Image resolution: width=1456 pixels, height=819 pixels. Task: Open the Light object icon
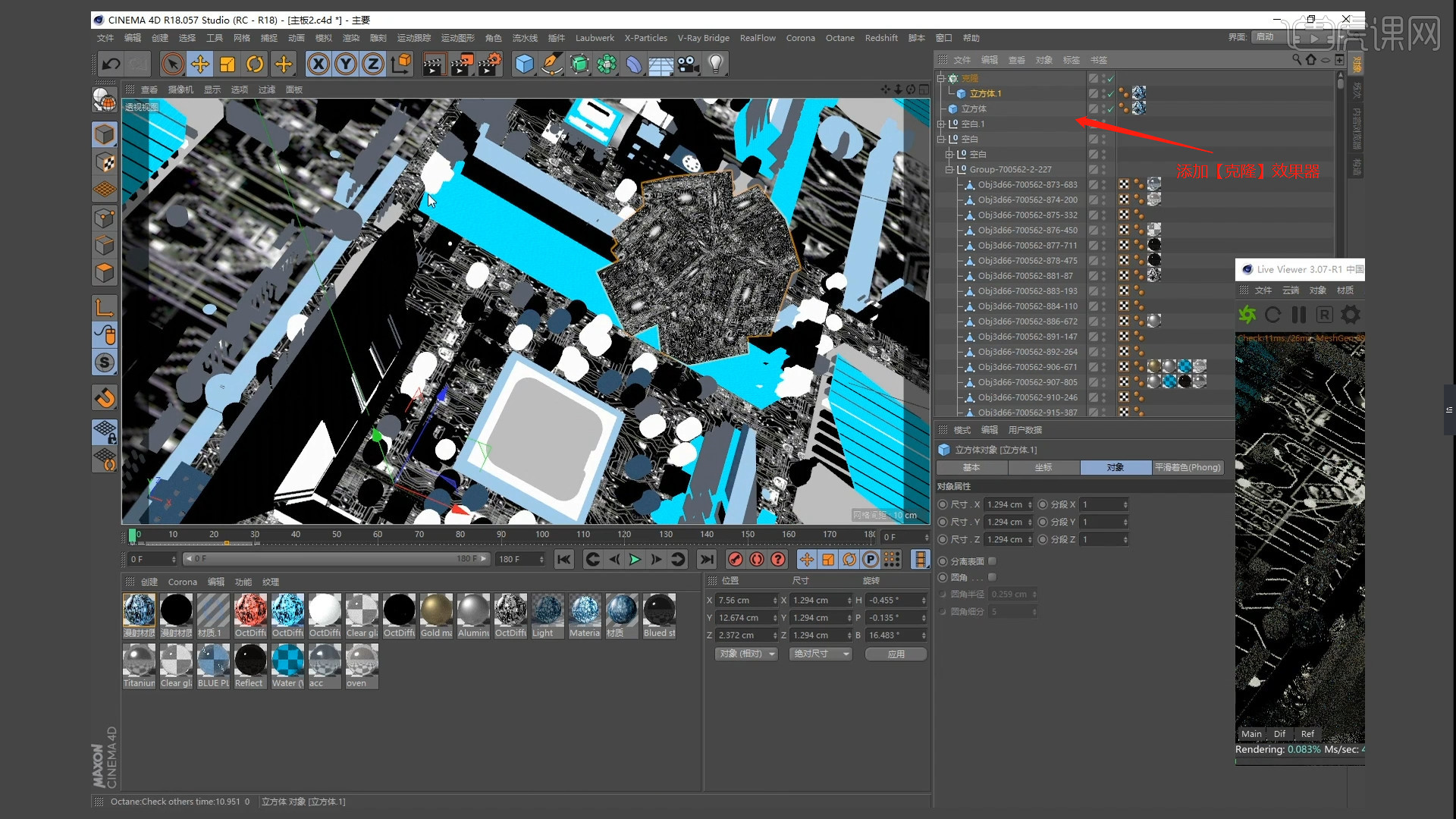click(715, 64)
